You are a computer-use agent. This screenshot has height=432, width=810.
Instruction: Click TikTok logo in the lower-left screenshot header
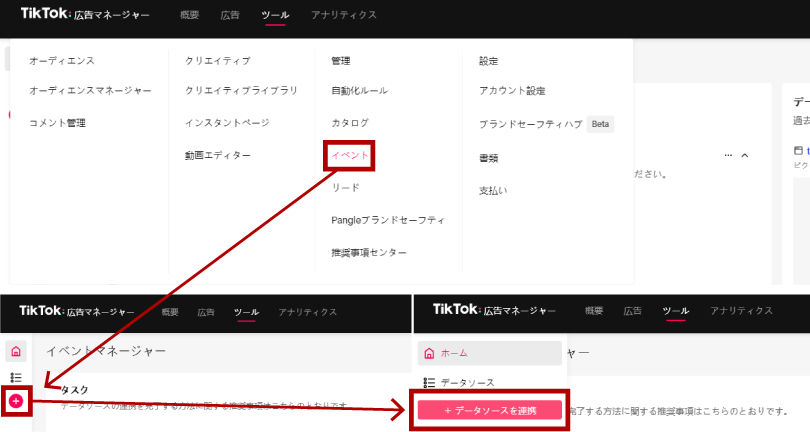pos(76,311)
